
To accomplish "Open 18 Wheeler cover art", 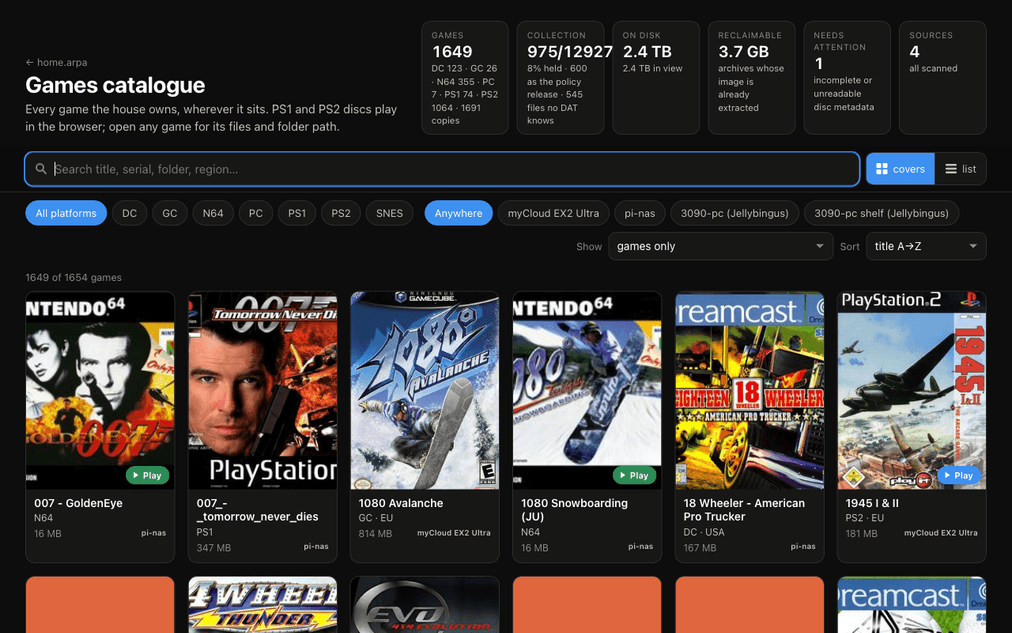I will pyautogui.click(x=749, y=390).
